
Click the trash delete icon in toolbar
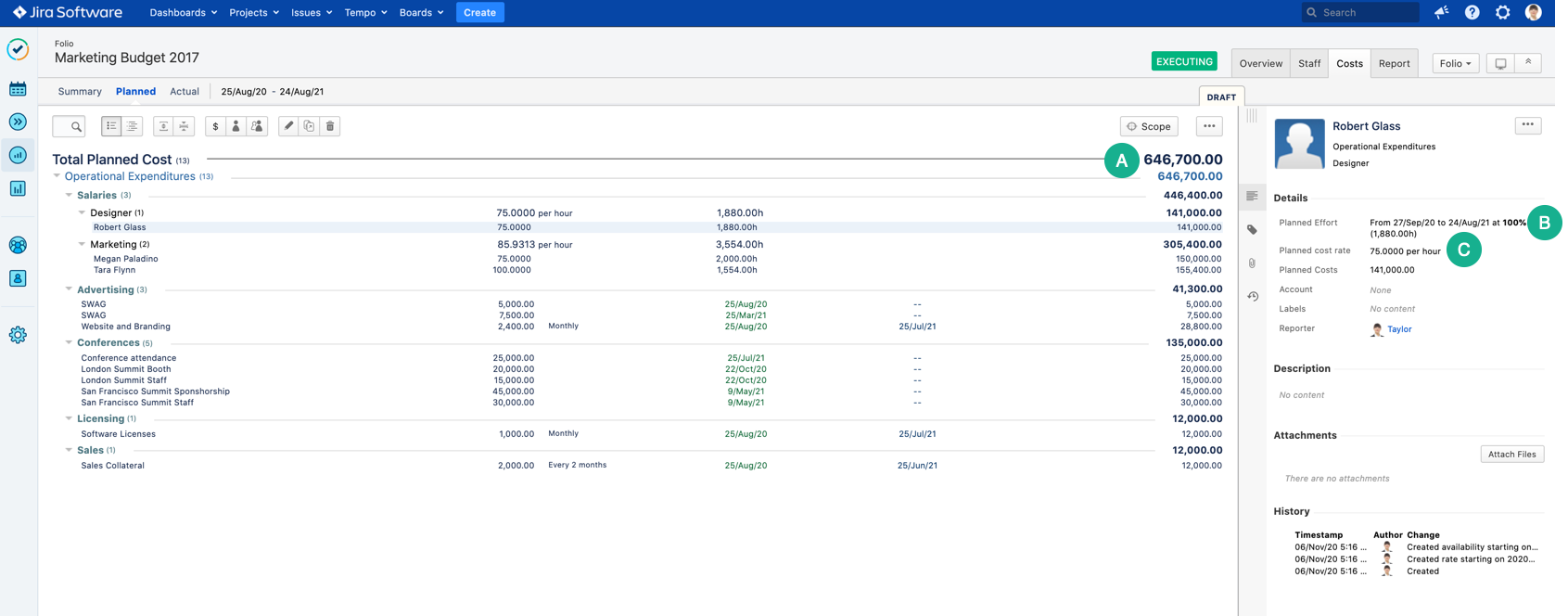point(330,126)
